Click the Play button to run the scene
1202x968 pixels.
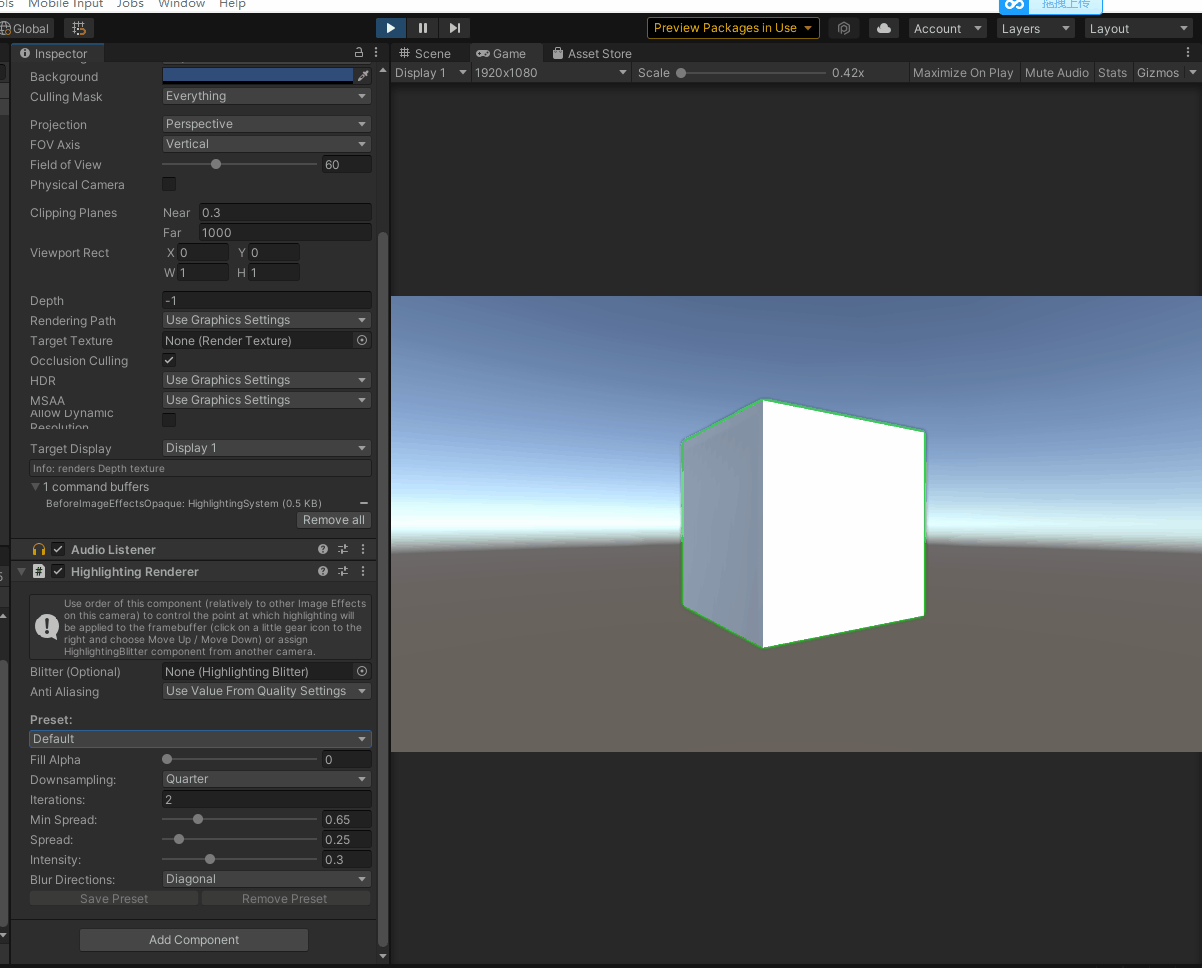(390, 27)
